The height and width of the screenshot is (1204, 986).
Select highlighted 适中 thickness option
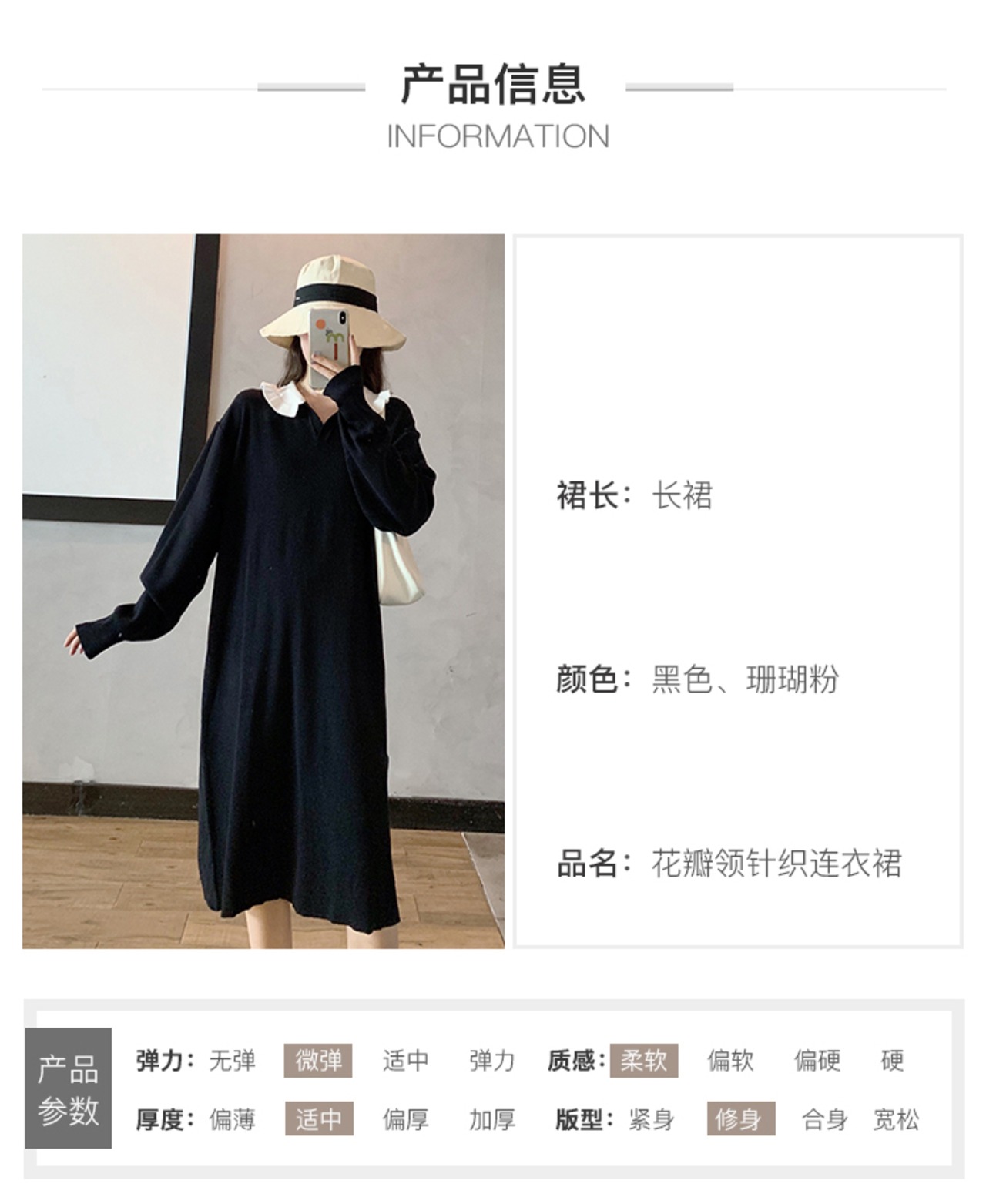click(x=319, y=1119)
